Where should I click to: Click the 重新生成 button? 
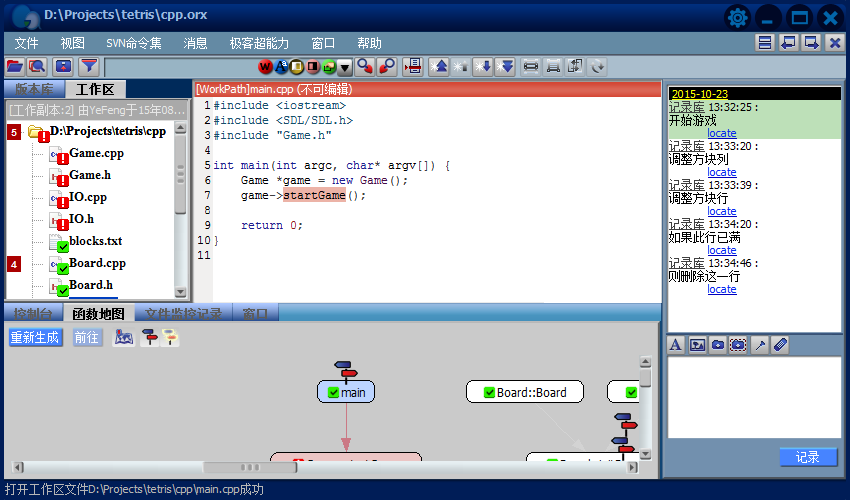click(x=35, y=338)
